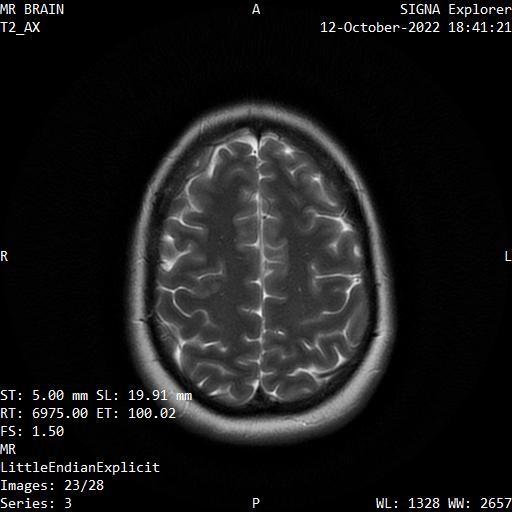Click the left-side 'L' orientation marker

508,256
